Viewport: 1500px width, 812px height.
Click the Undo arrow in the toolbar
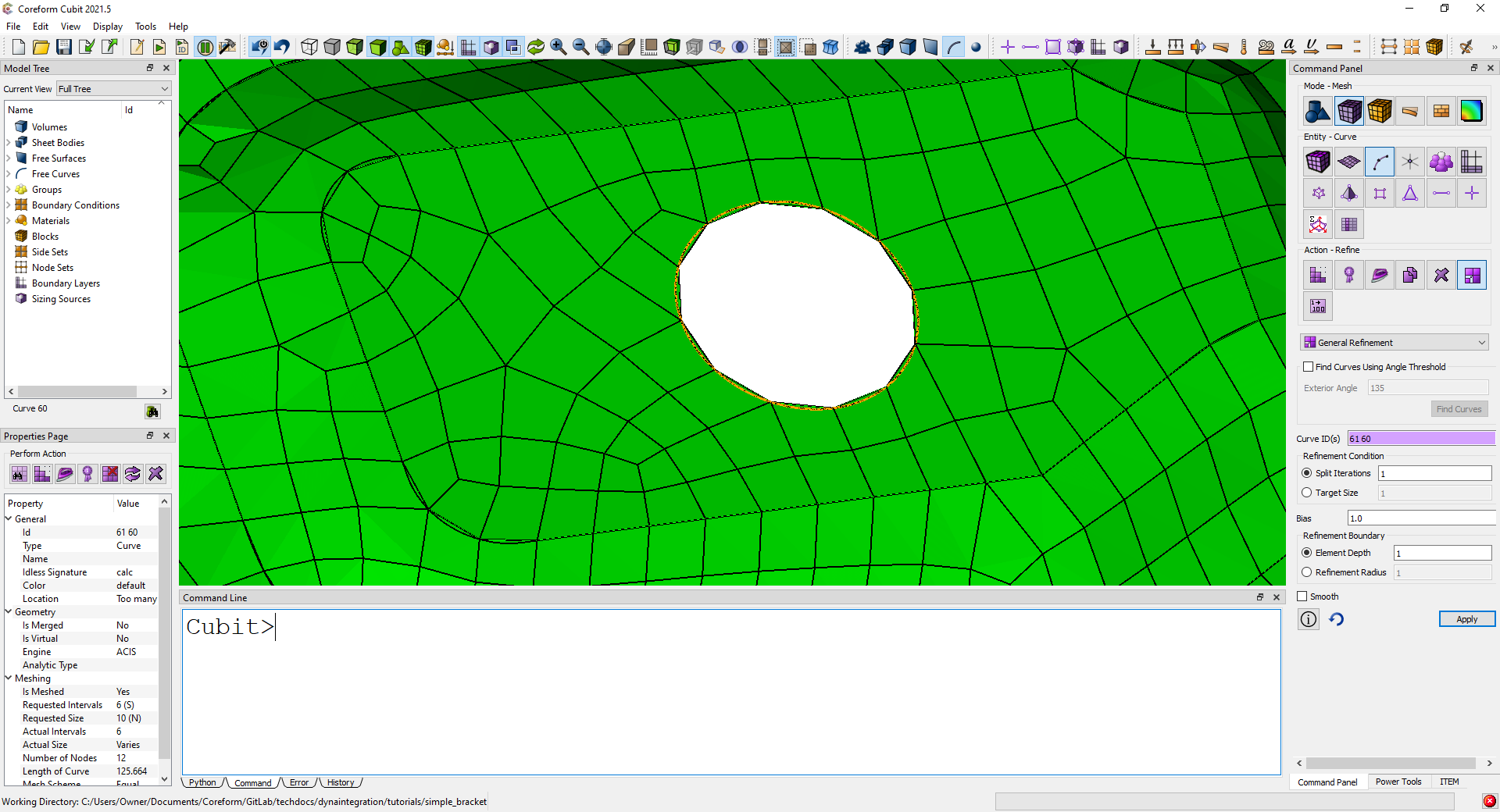tap(282, 47)
